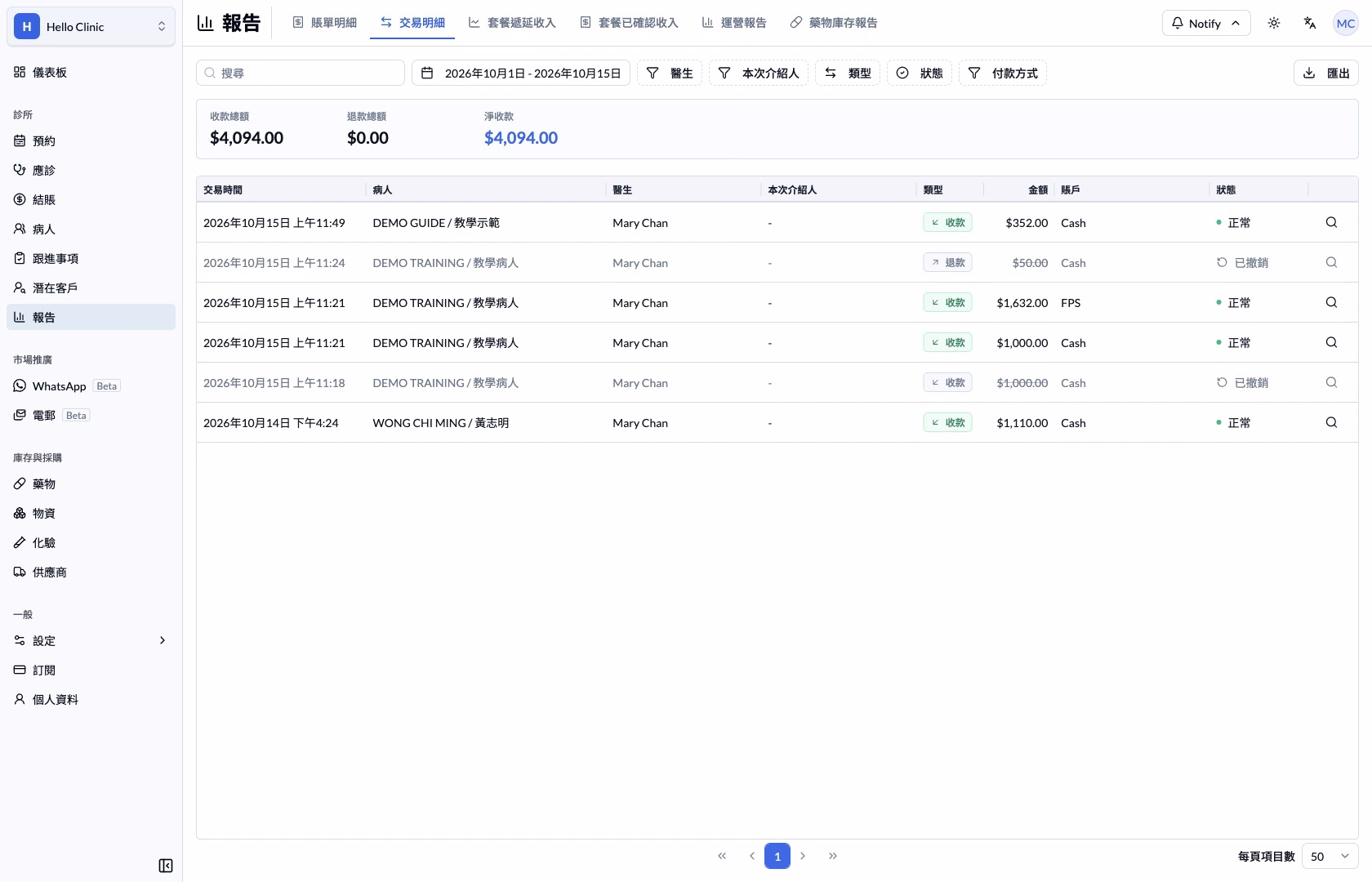Open the 跟進事項 follow-up page
Screen dimensions: 1372x882
[91, 258]
